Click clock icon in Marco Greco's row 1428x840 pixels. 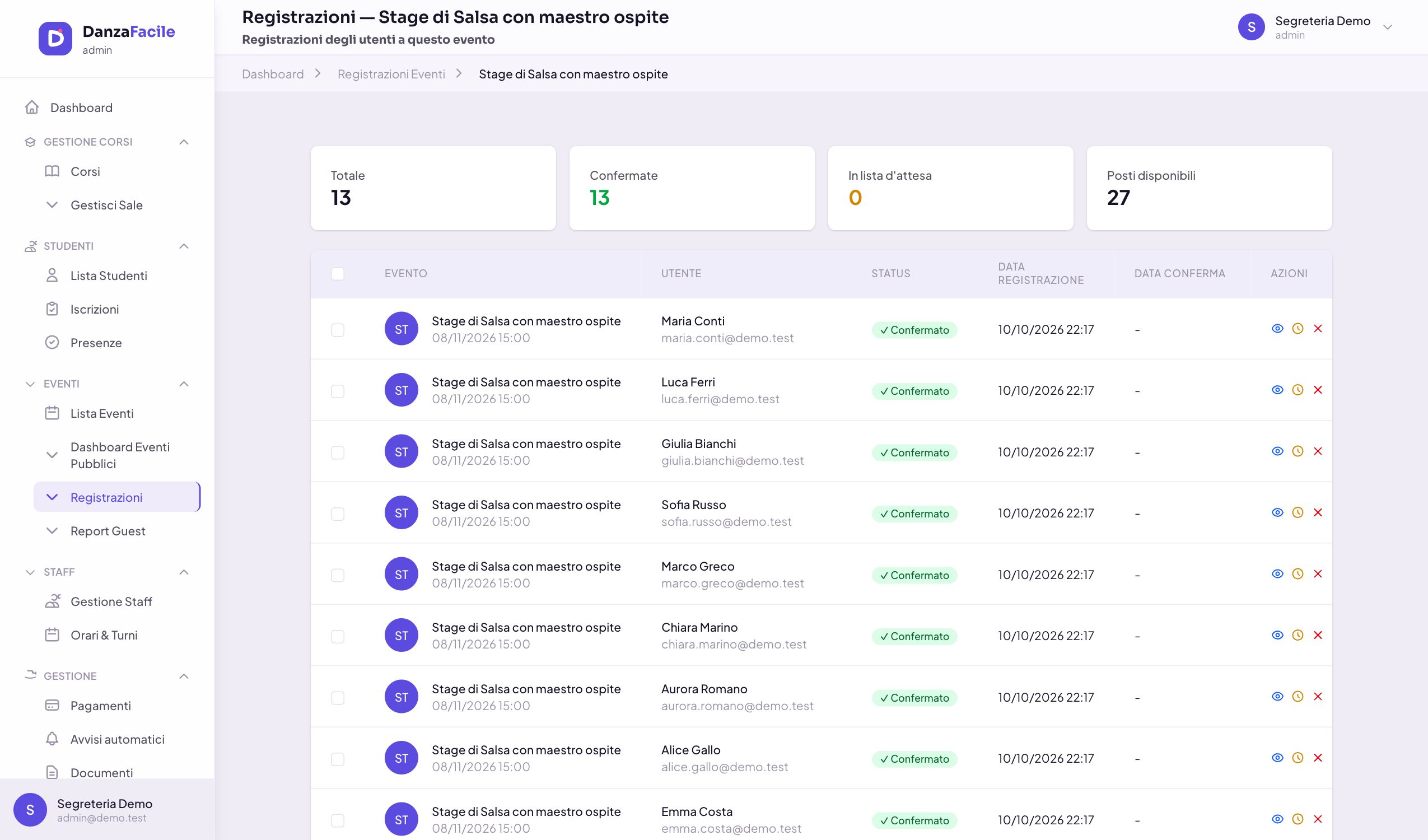click(1298, 573)
